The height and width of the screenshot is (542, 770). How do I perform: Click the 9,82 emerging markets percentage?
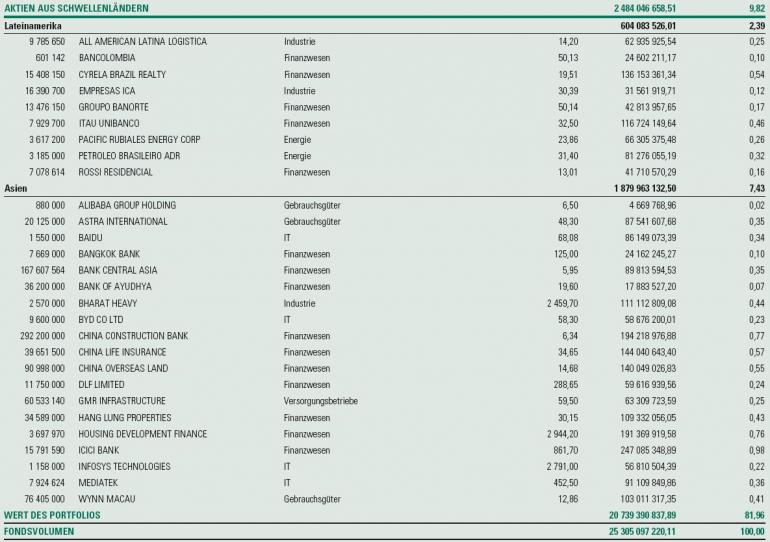tap(757, 8)
